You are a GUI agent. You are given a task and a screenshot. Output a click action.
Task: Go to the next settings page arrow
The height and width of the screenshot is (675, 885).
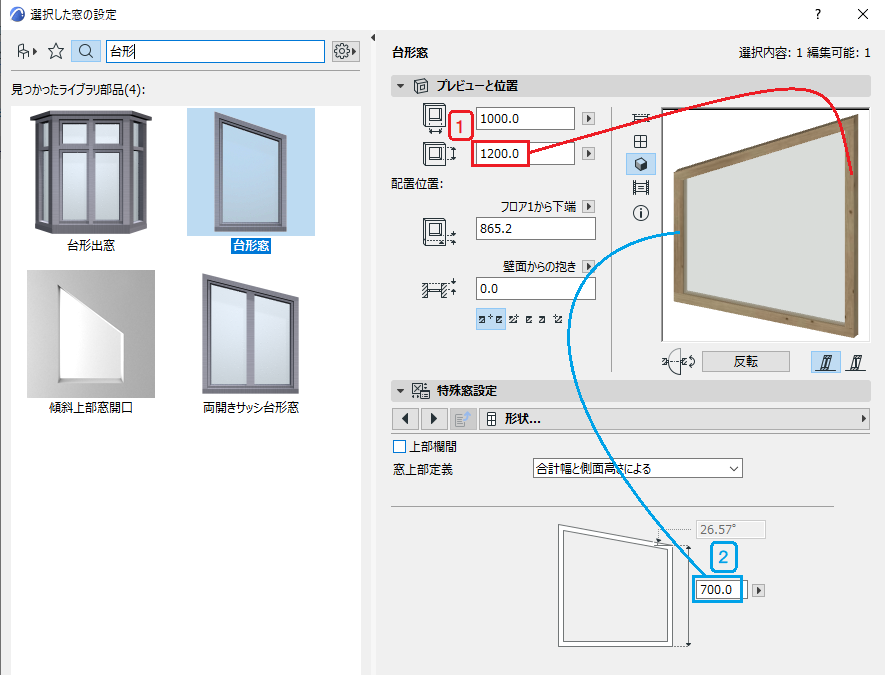[x=433, y=419]
